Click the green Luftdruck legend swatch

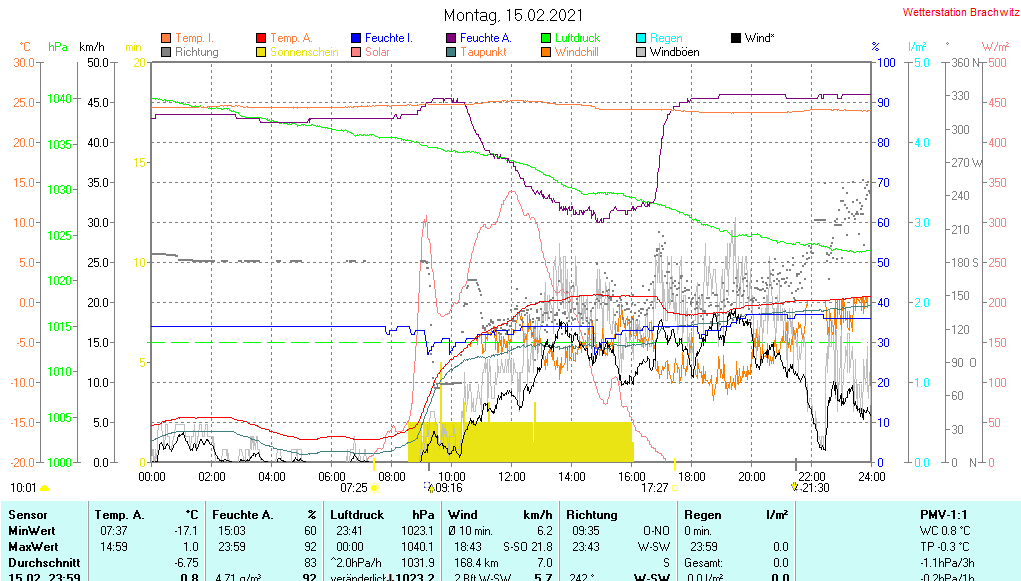(x=546, y=38)
